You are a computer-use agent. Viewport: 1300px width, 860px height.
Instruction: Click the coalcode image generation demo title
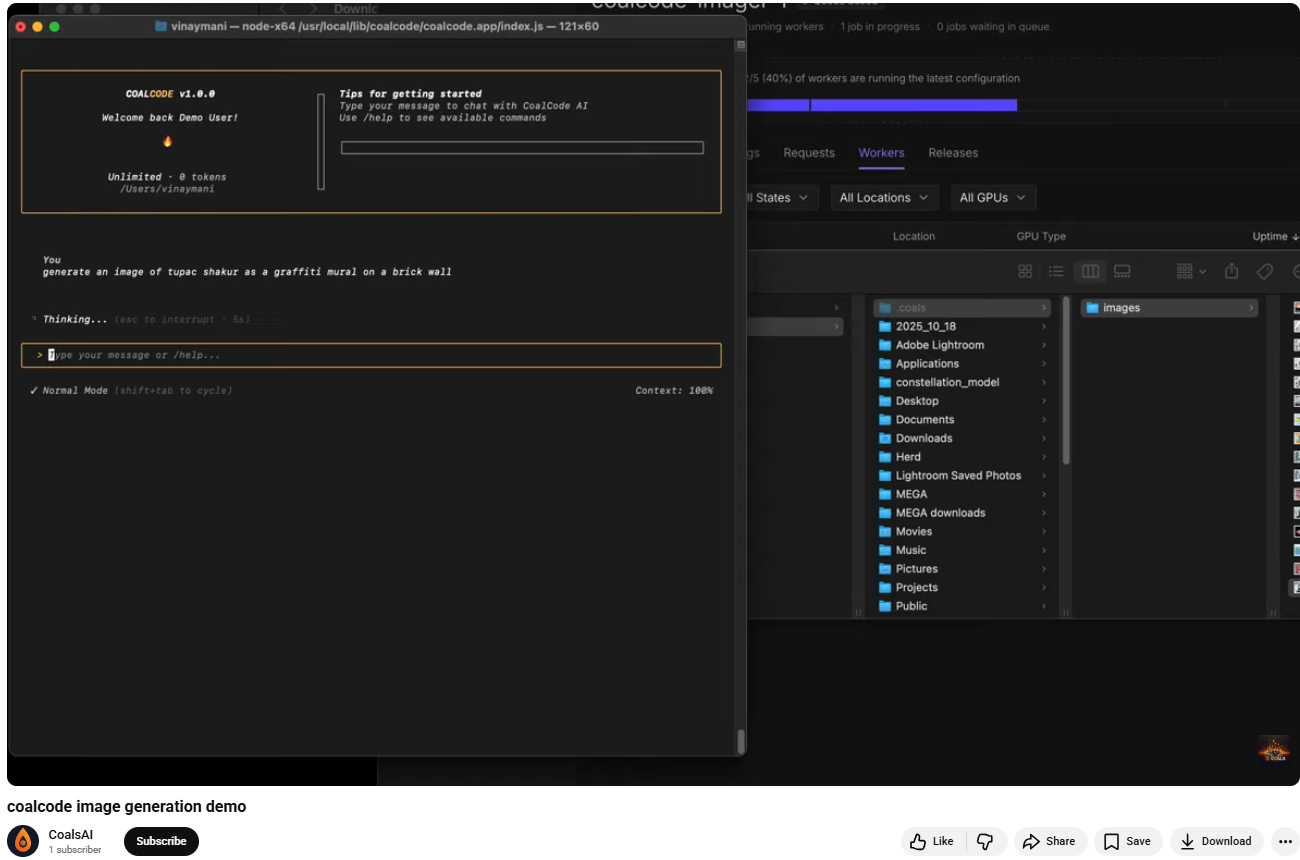(x=127, y=807)
